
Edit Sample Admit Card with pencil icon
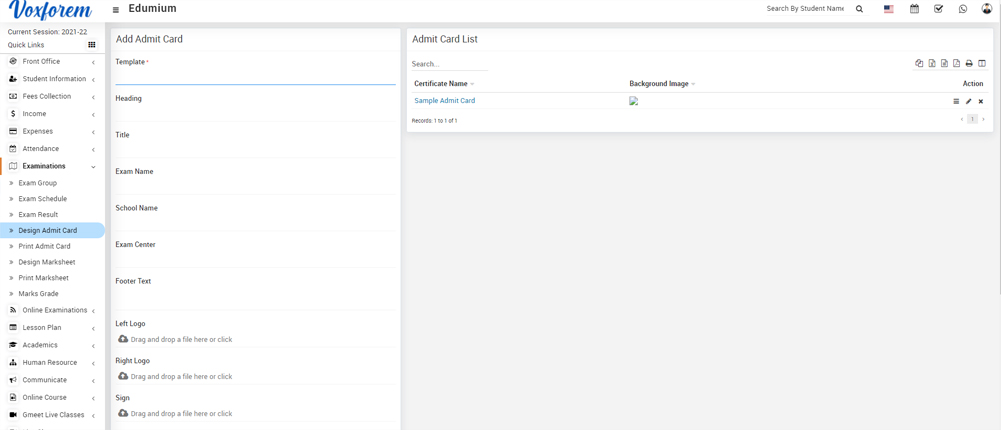[x=968, y=101]
